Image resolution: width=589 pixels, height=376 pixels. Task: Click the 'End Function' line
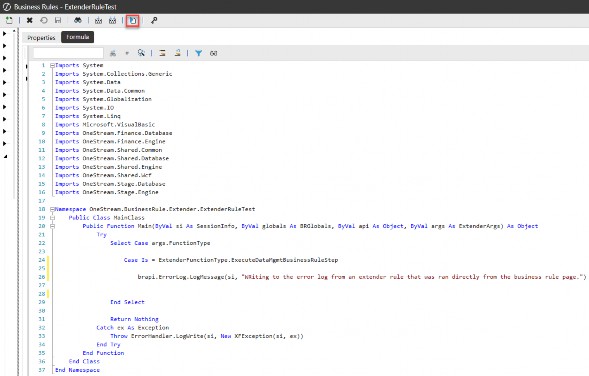pyautogui.click(x=103, y=353)
